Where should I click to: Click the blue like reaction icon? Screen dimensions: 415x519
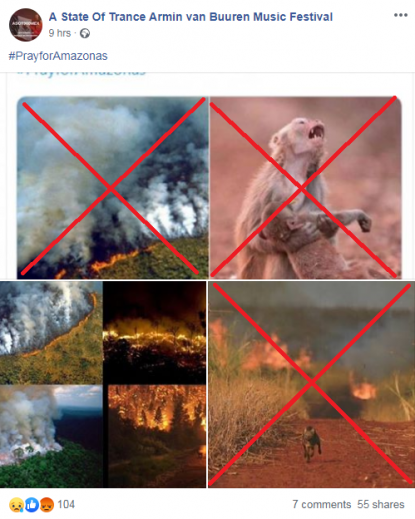coord(32,505)
